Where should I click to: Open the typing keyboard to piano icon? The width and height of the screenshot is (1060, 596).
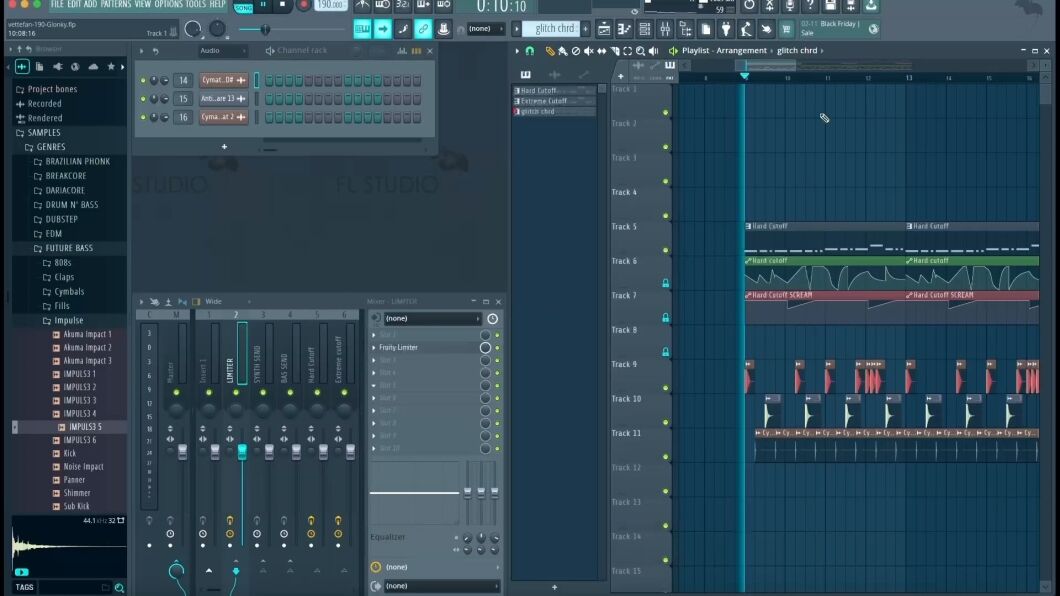[x=362, y=30]
